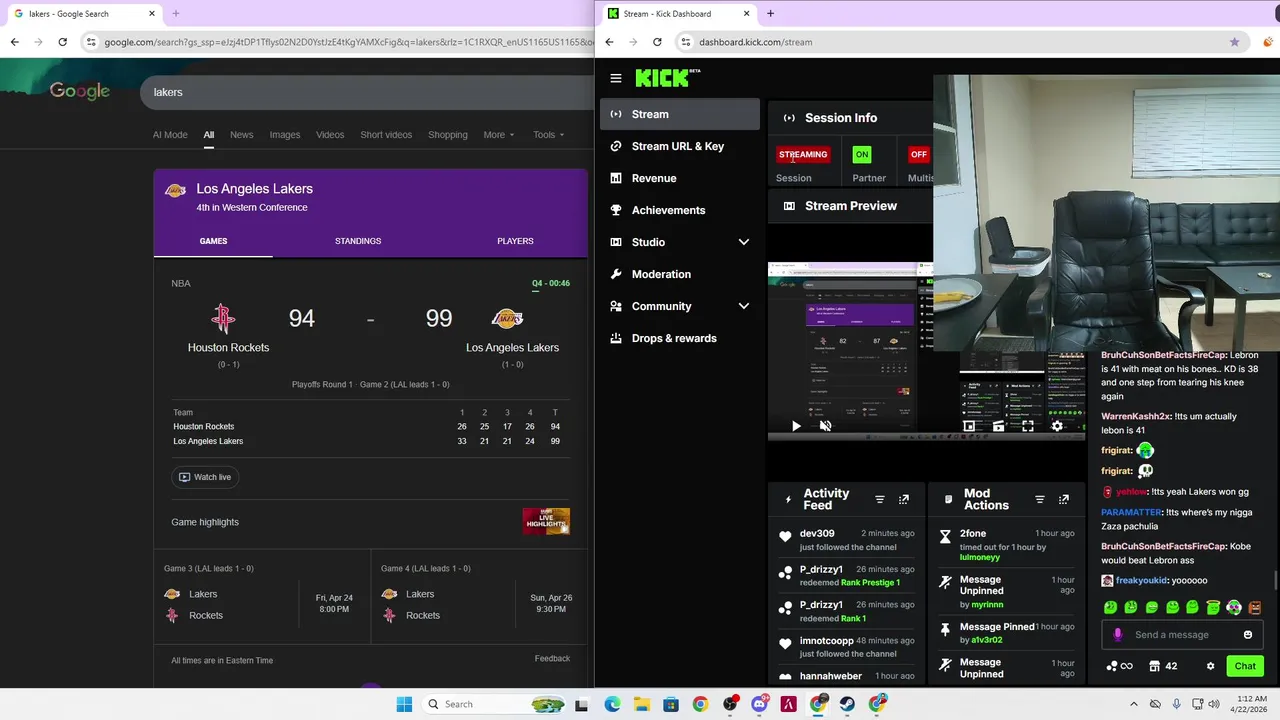Open Moderation page

(680, 274)
